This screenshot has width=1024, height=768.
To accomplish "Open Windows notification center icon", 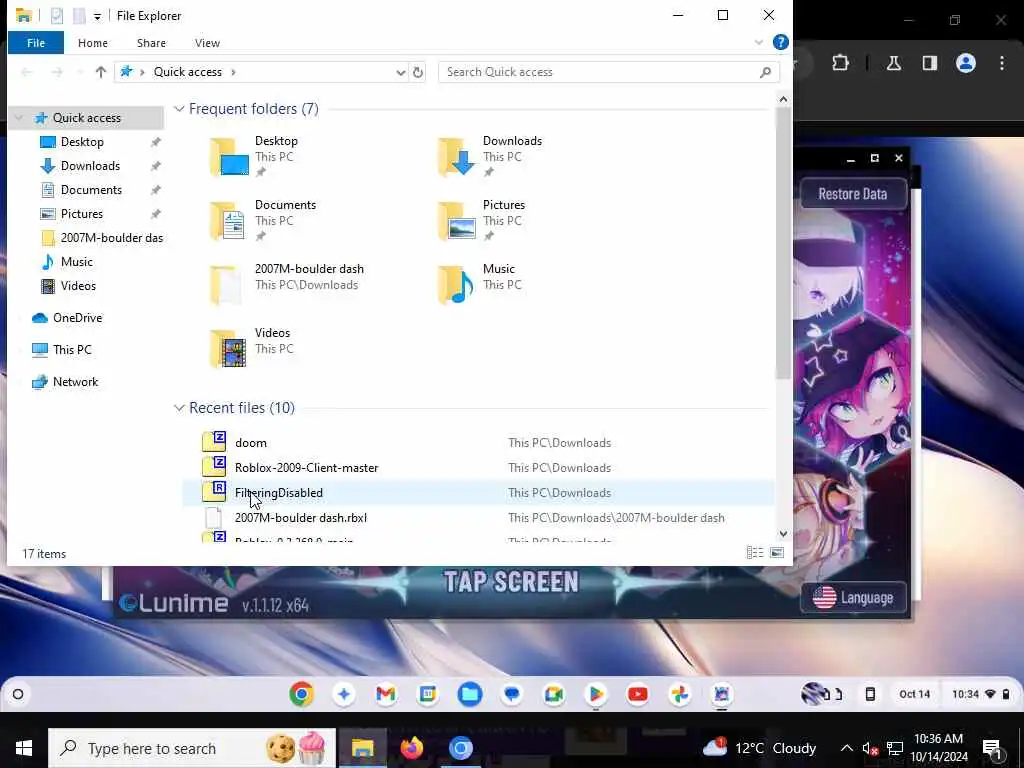I will coord(992,748).
